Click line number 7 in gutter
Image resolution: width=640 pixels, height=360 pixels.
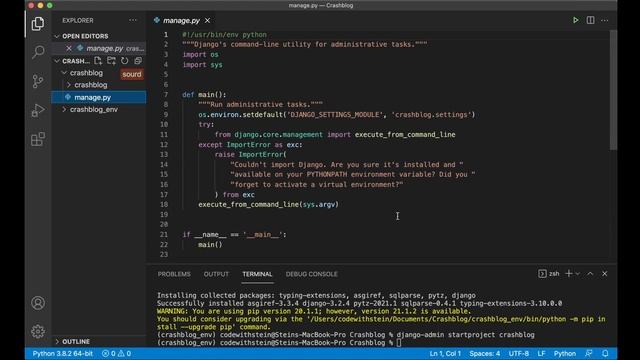click(x=166, y=94)
